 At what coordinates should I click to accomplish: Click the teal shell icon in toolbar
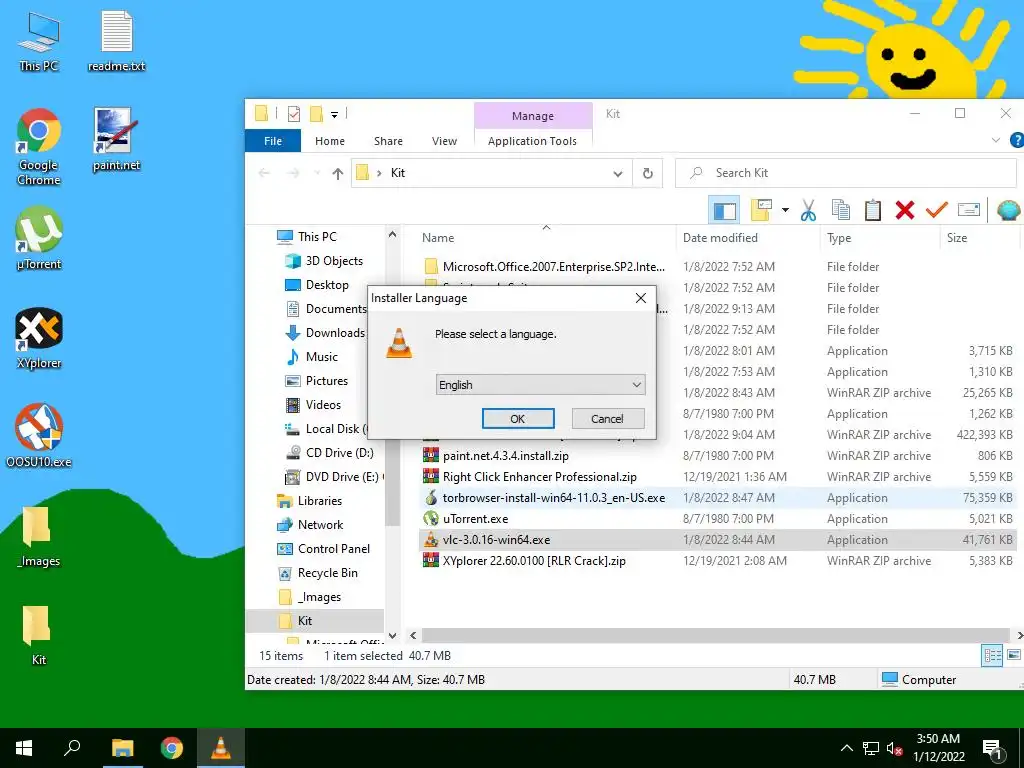tap(1008, 210)
